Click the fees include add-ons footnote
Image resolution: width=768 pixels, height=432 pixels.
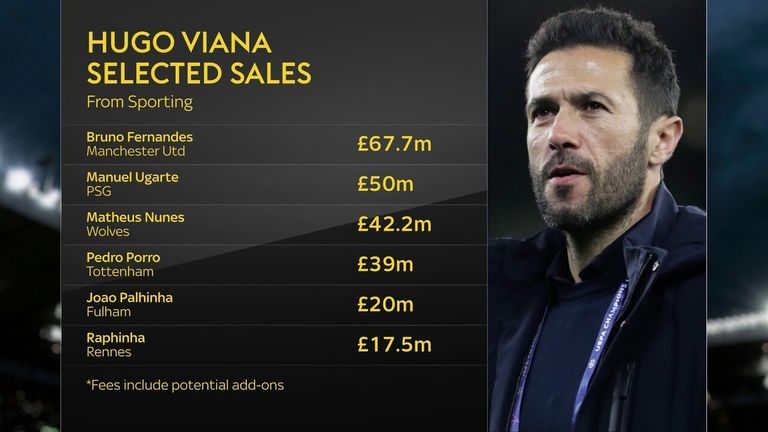(185, 385)
